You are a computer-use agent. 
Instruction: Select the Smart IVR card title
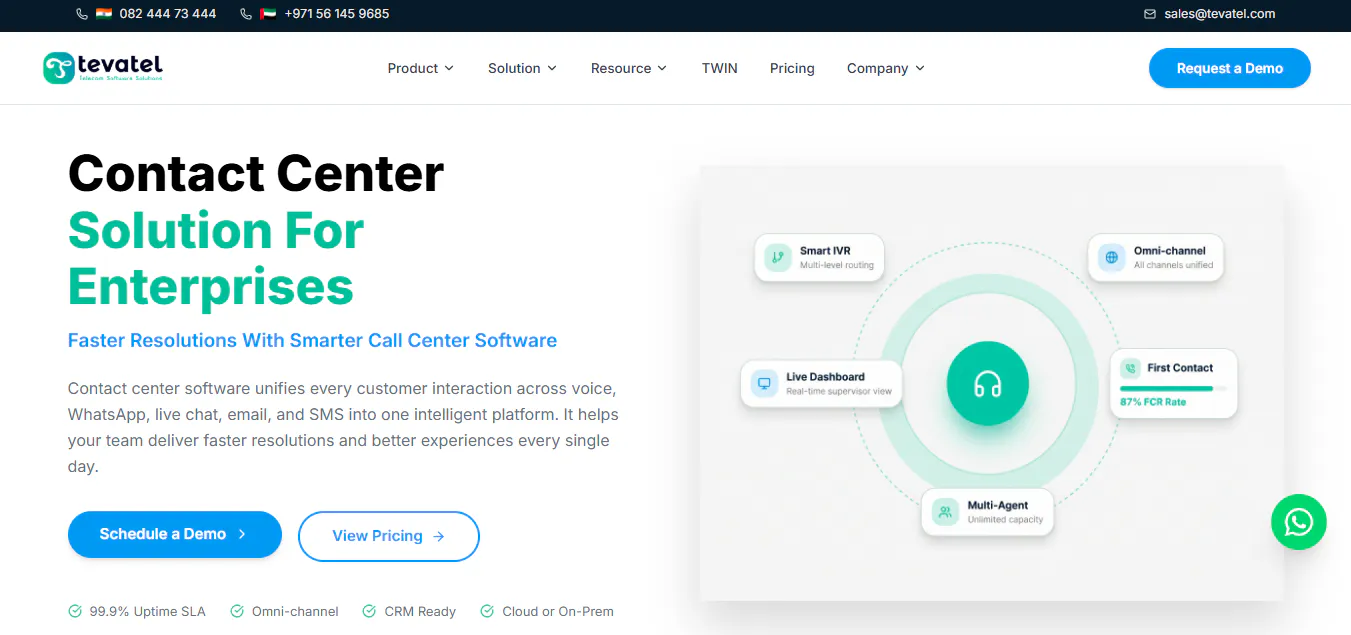825,251
